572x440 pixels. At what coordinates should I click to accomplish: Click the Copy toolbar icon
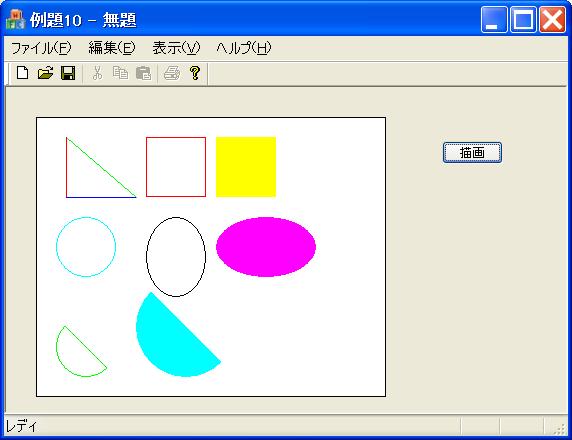[x=120, y=73]
